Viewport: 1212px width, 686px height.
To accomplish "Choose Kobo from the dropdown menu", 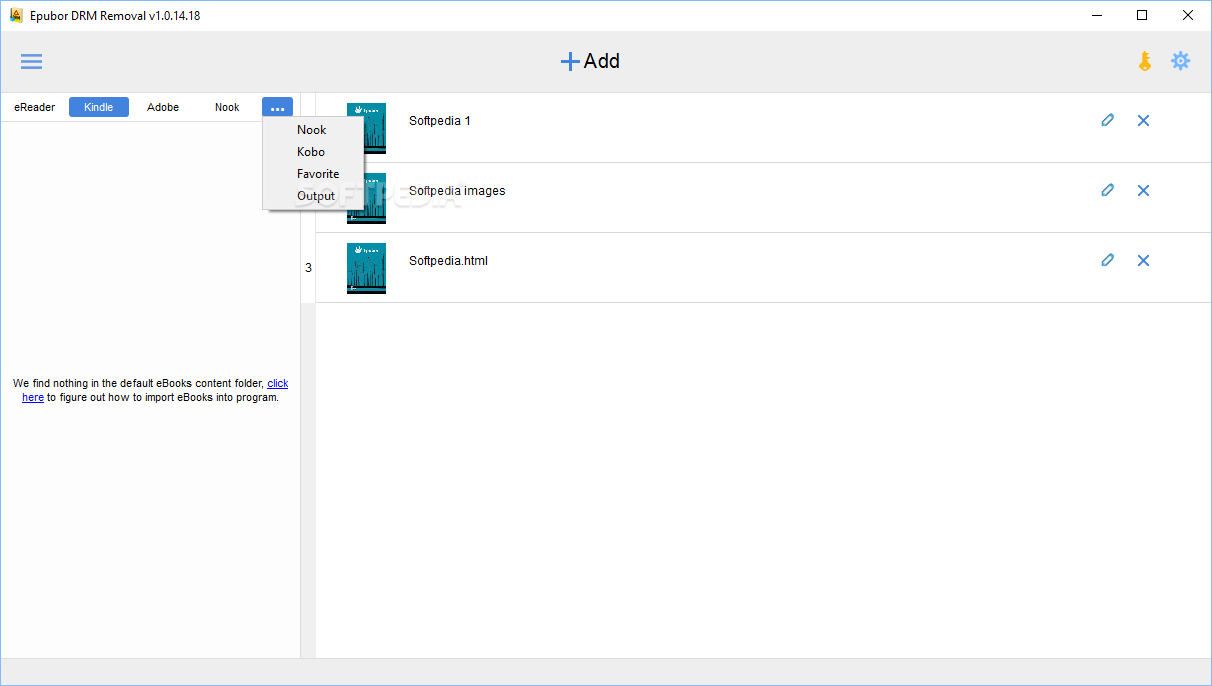I will 311,152.
